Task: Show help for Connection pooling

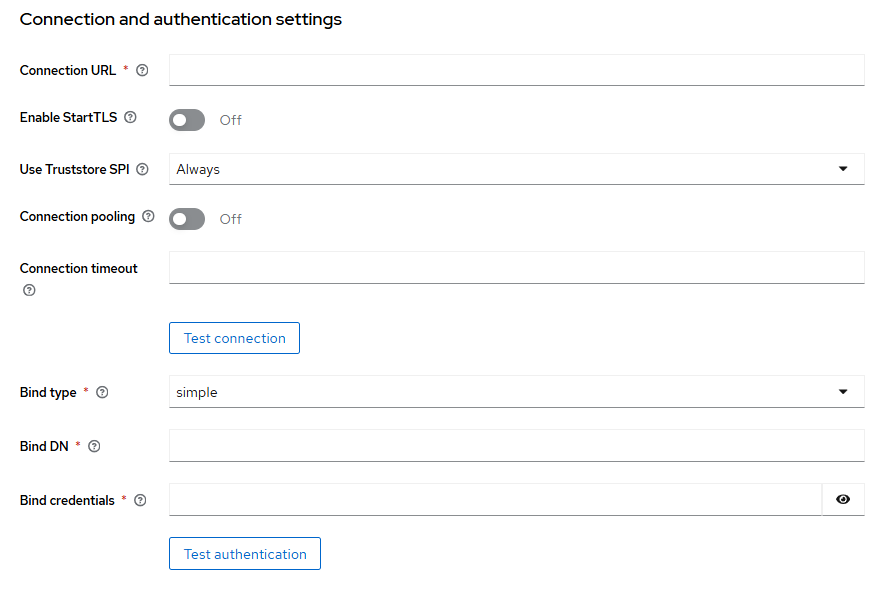Action: (148, 217)
